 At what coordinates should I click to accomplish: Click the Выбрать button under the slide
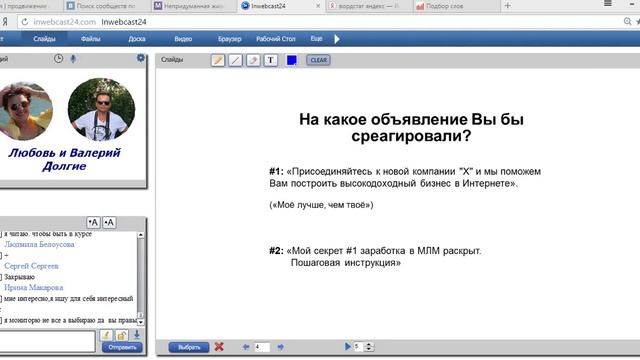coord(189,347)
